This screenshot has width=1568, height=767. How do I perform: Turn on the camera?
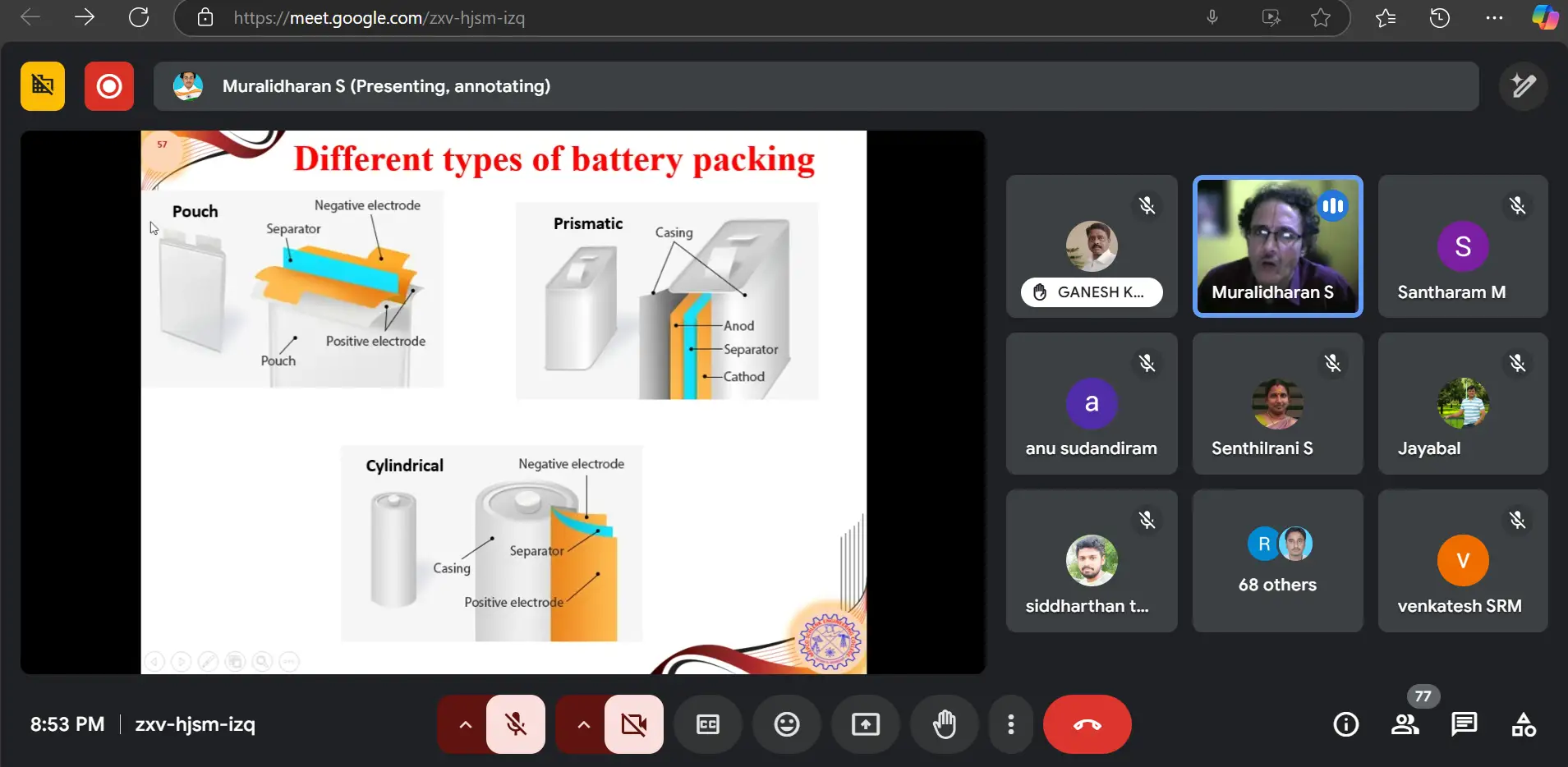(633, 724)
